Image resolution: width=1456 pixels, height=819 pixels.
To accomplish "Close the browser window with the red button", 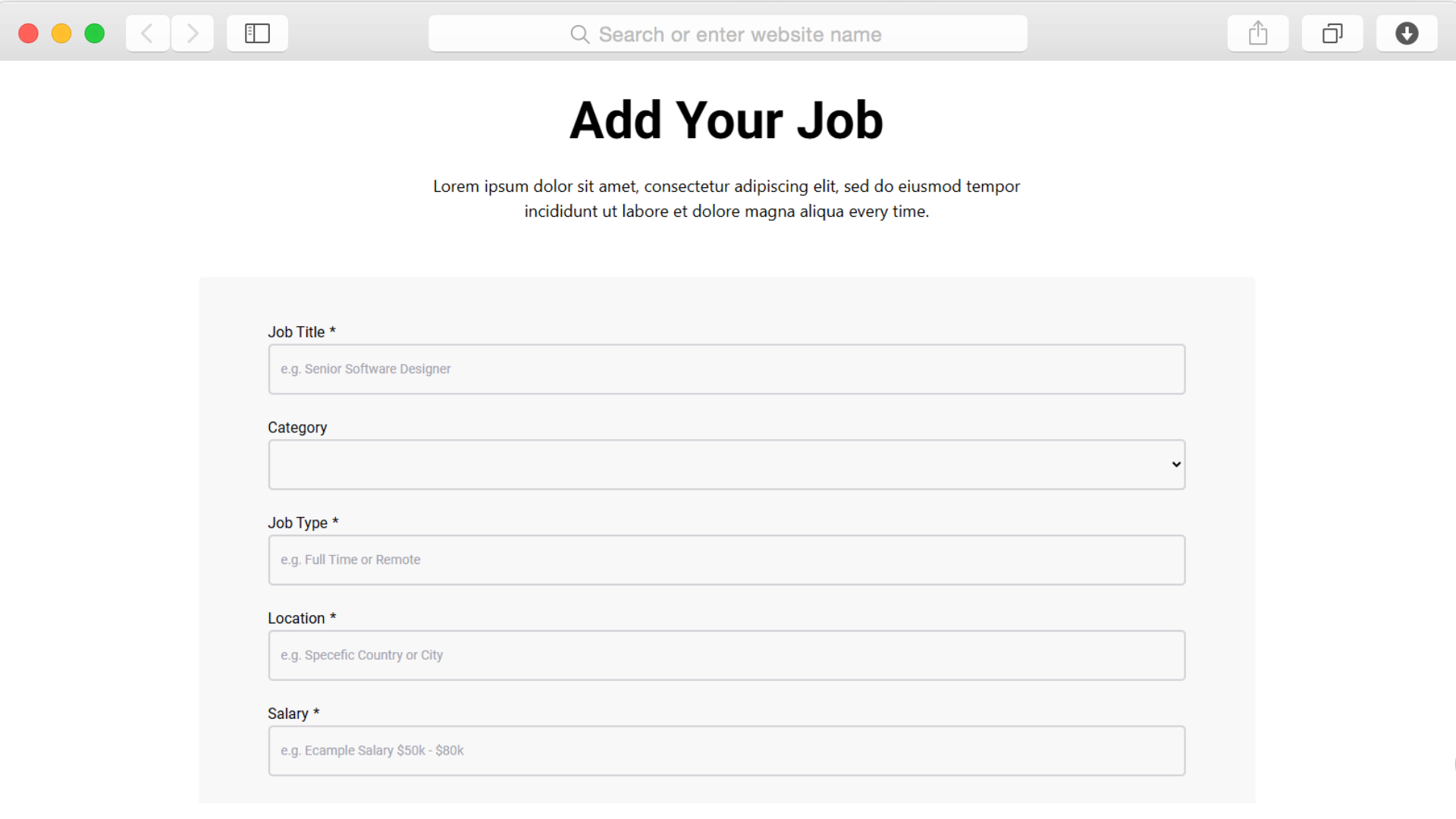I will [x=29, y=33].
